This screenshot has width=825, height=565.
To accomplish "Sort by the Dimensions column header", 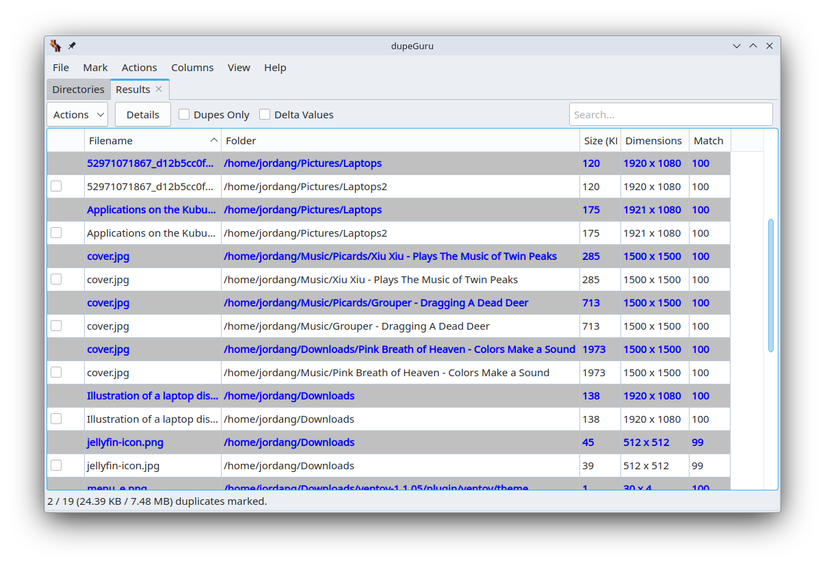I will tap(655, 140).
